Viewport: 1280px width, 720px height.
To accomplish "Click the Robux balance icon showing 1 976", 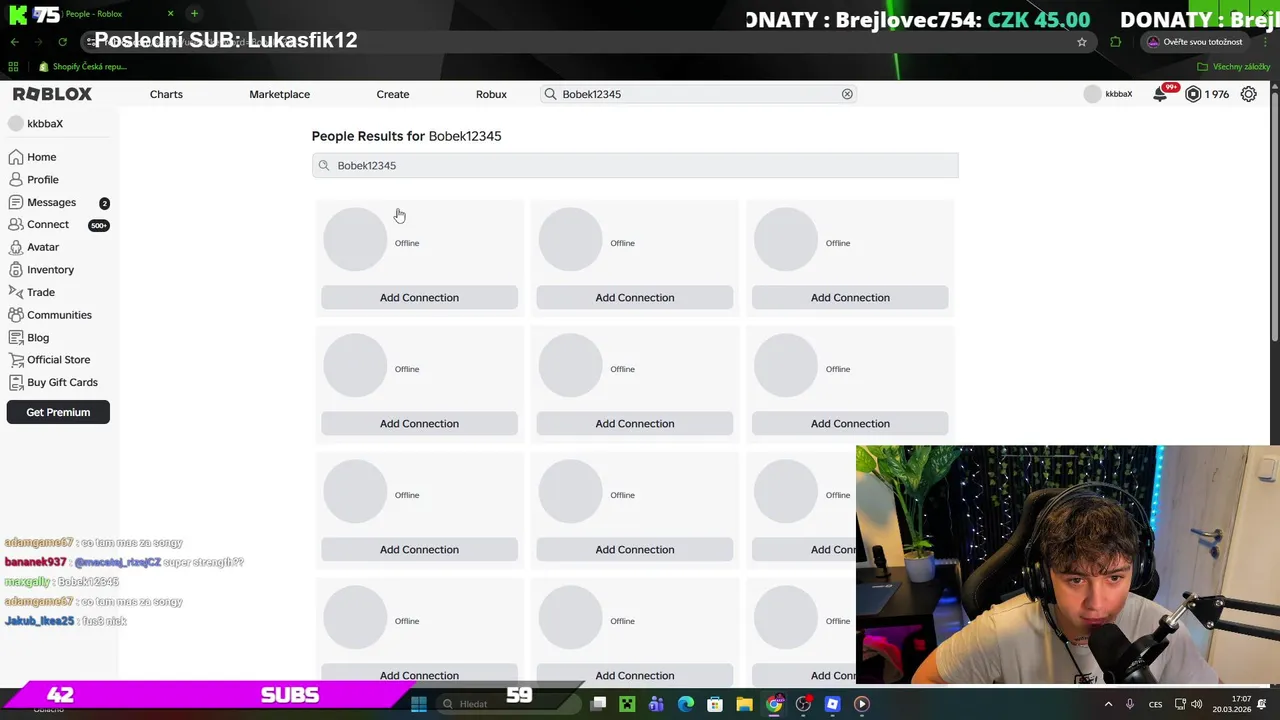I will (x=1193, y=94).
